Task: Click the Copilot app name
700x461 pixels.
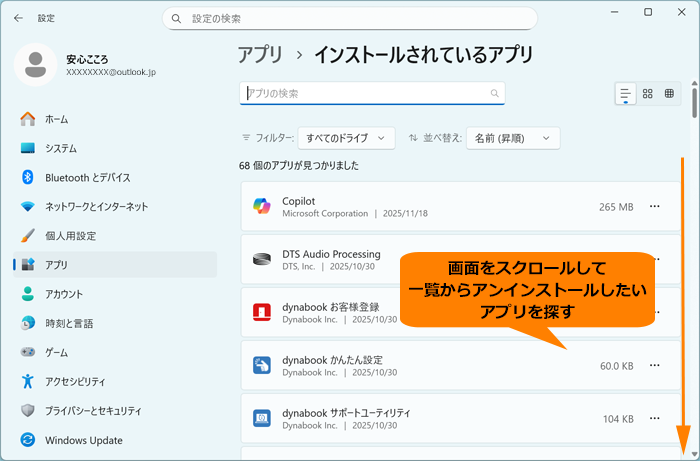Action: pyautogui.click(x=298, y=201)
